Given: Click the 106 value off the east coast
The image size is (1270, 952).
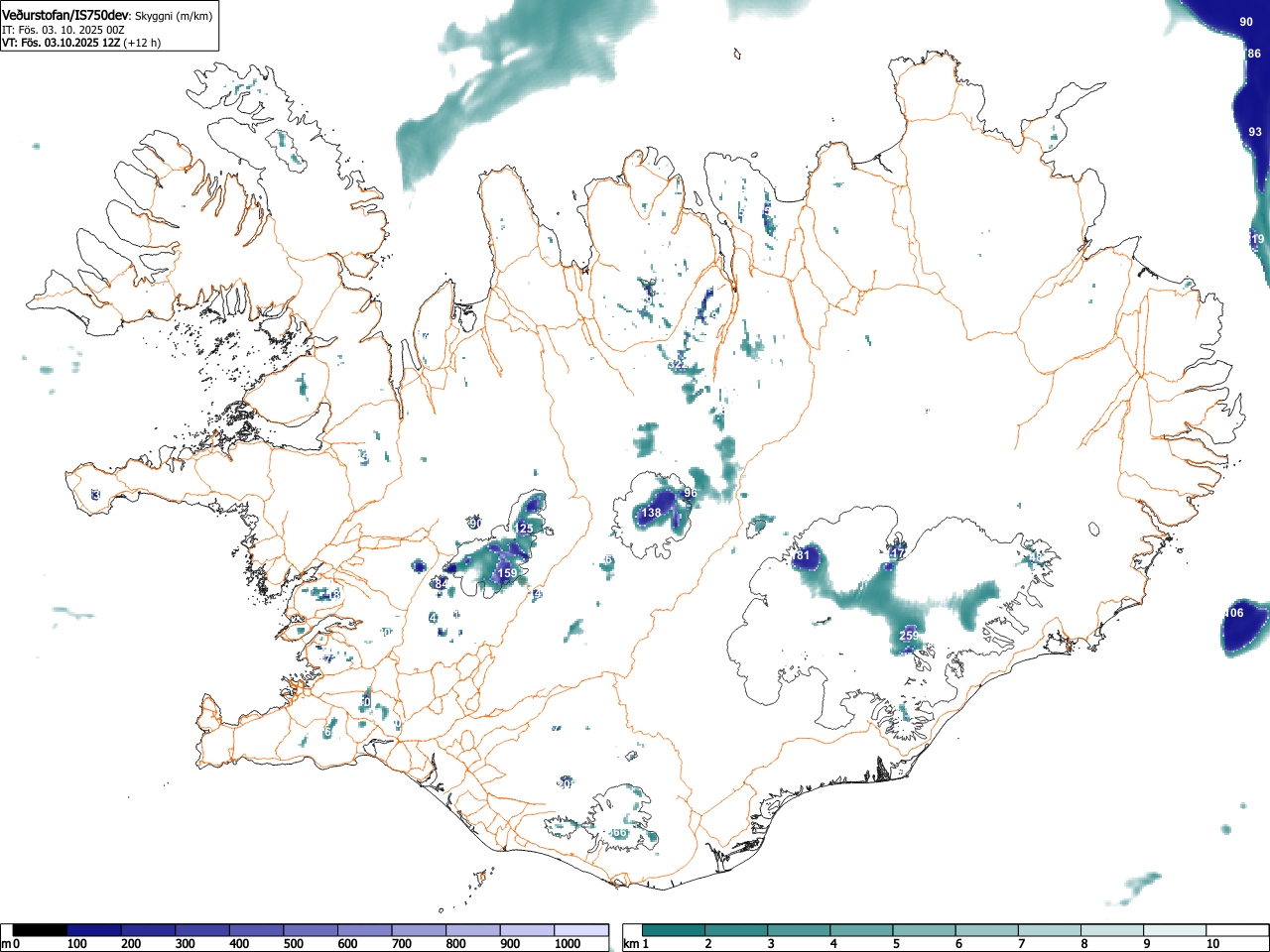Looking at the screenshot, I should click(1233, 613).
